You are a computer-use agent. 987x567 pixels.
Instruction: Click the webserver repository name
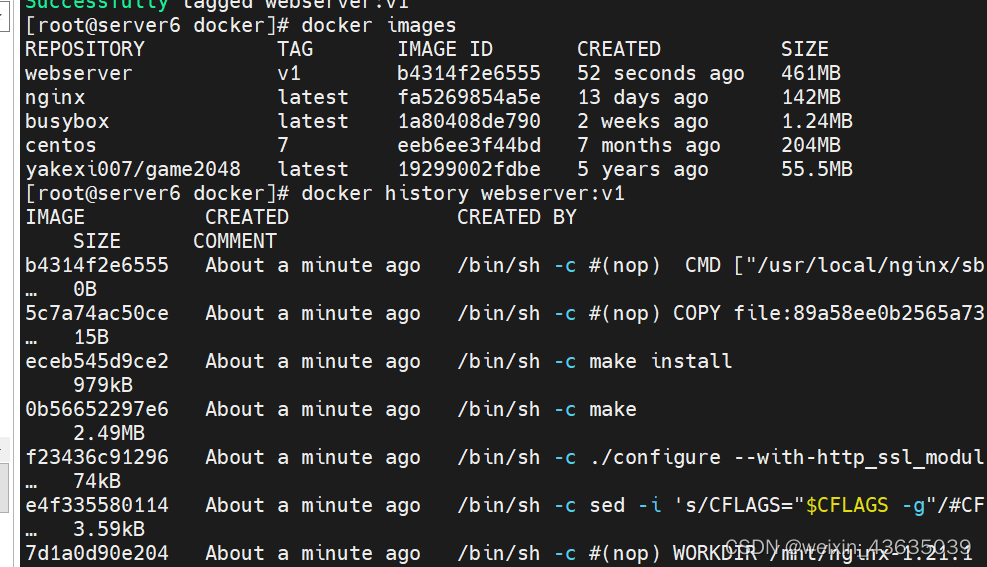(x=79, y=73)
